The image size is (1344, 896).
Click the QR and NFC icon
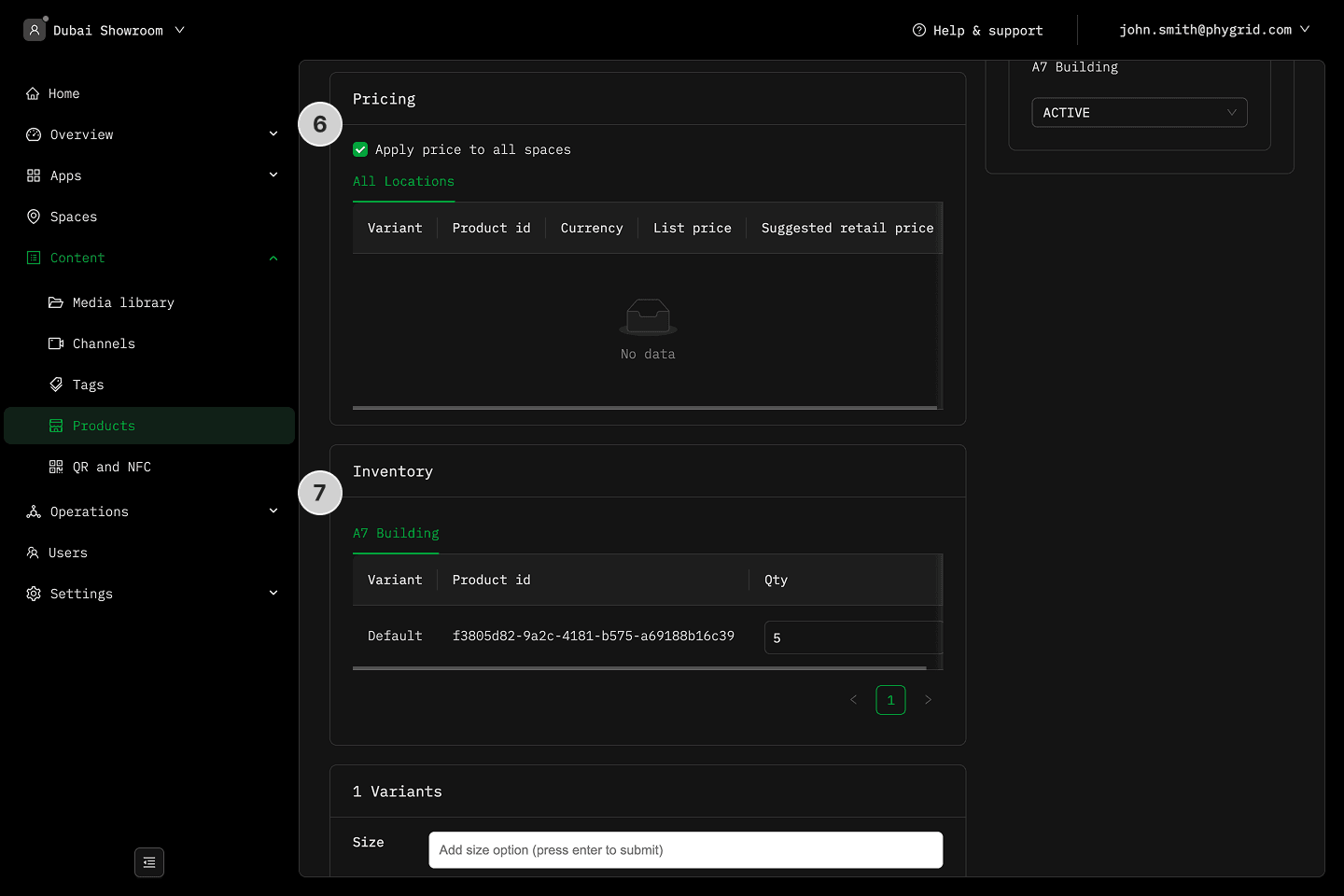click(x=56, y=467)
